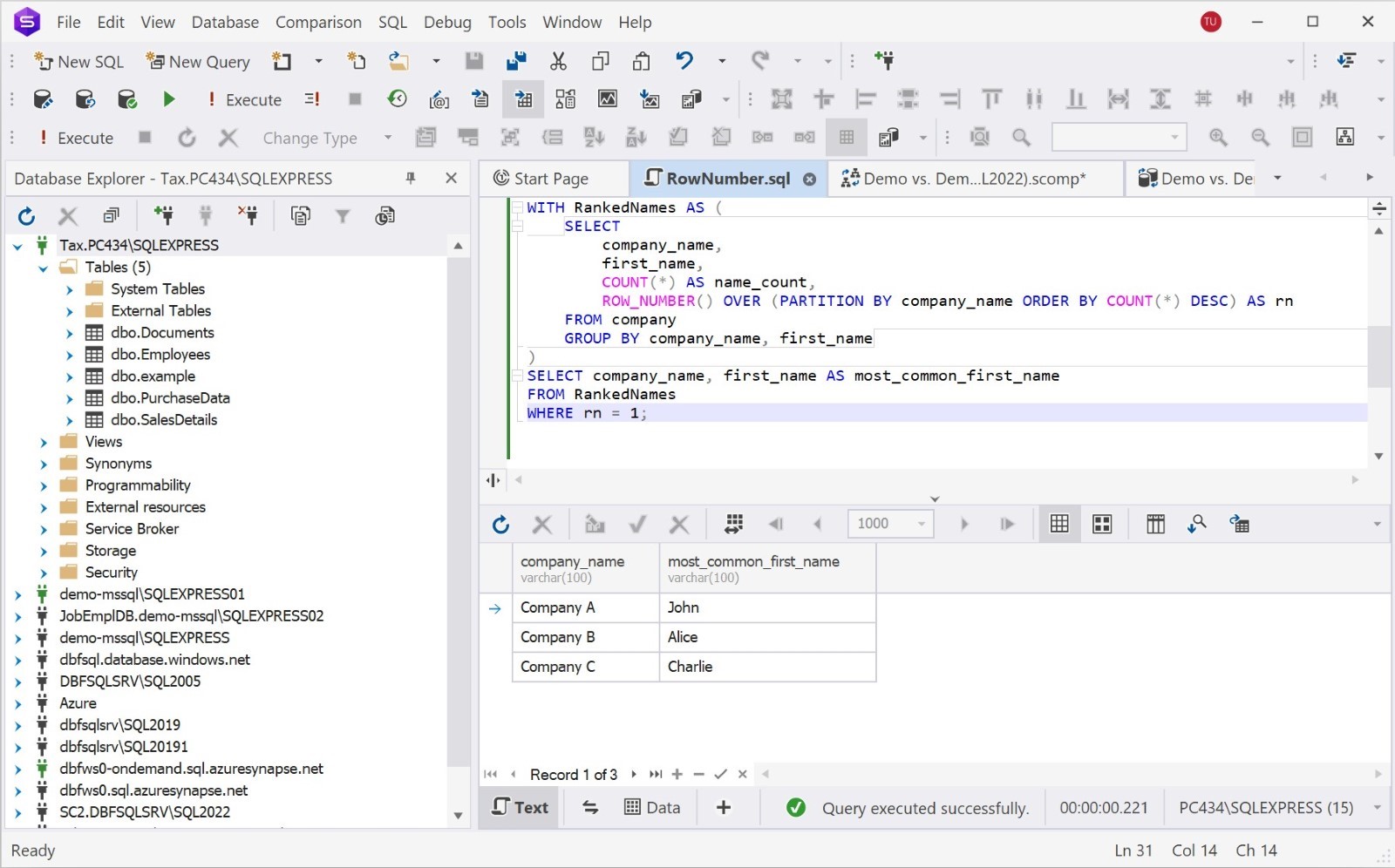The width and height of the screenshot is (1395, 868).
Task: Click the append record plus in navigator
Action: [677, 774]
